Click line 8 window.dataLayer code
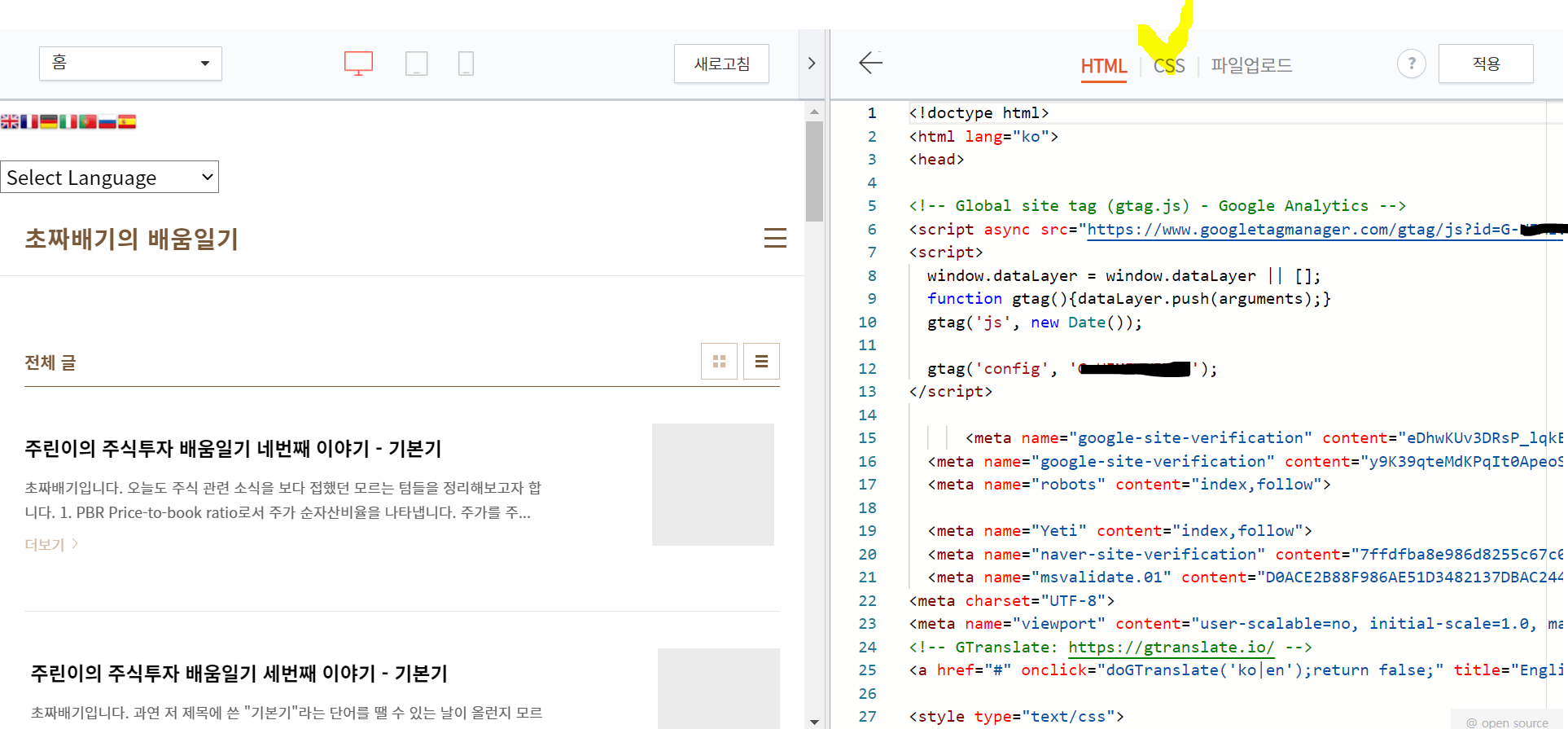 (x=1124, y=276)
